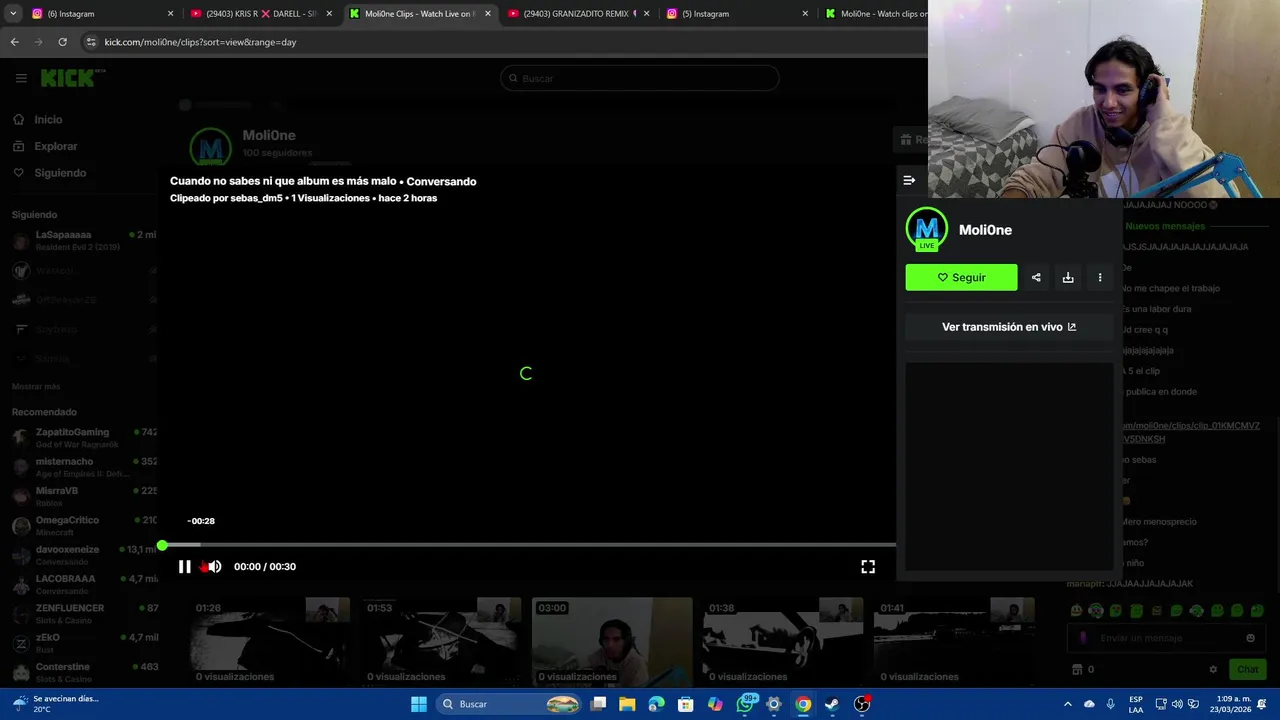
Task: Open zEkO recommended channel
Action: [82, 643]
